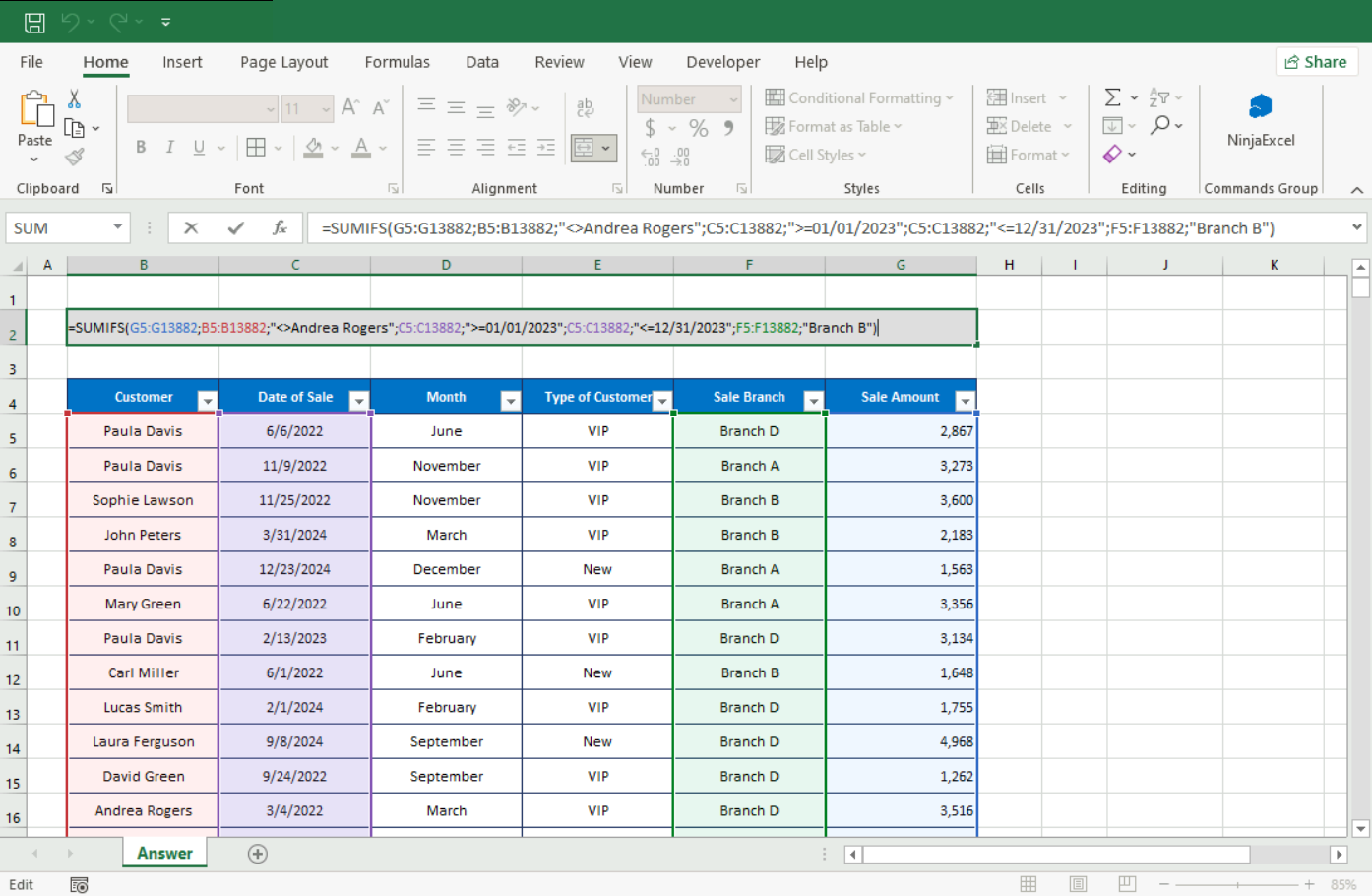The height and width of the screenshot is (896, 1372).
Task: Switch to the Page Layout tab
Action: pos(283,62)
